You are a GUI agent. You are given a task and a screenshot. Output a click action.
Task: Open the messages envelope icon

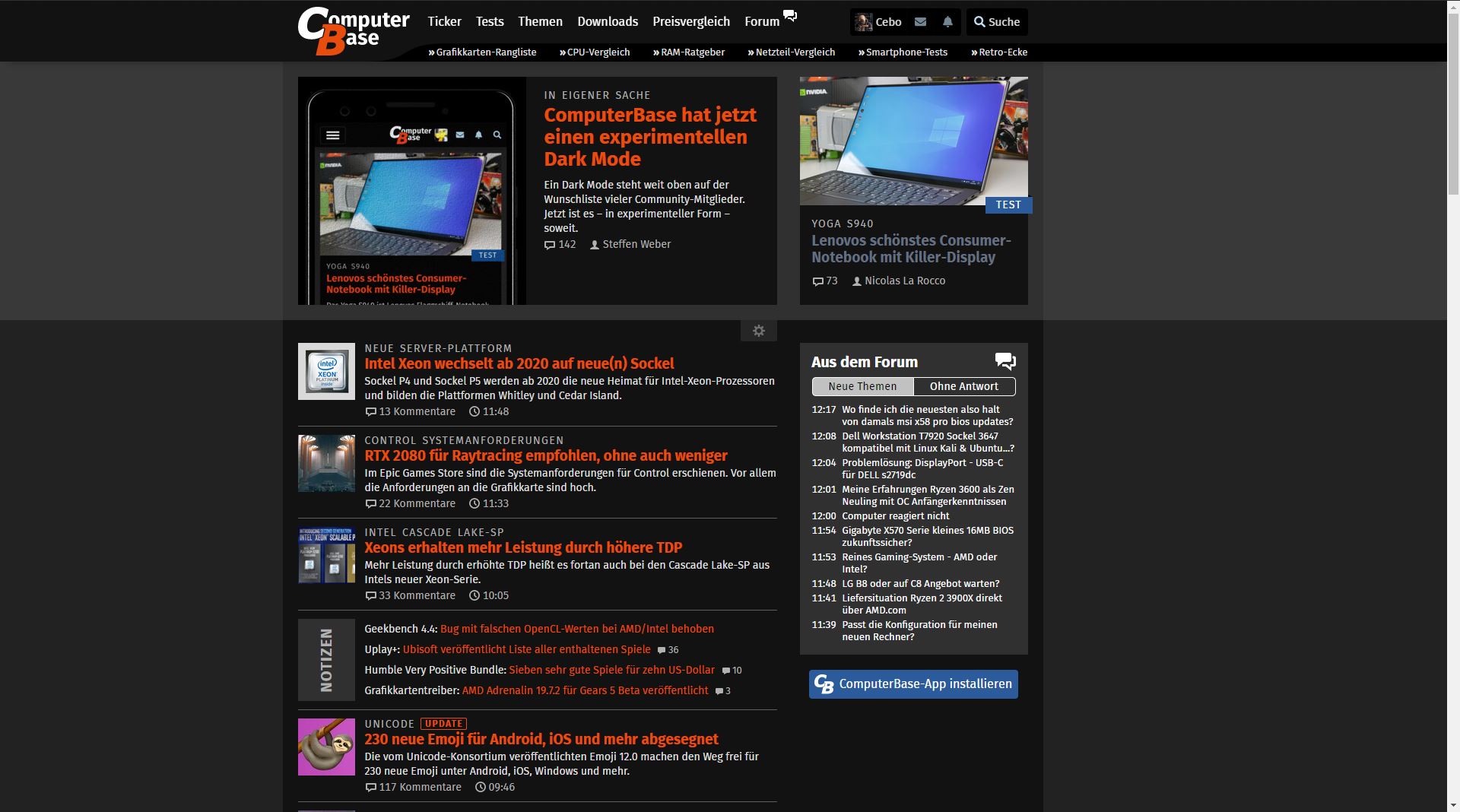point(920,22)
